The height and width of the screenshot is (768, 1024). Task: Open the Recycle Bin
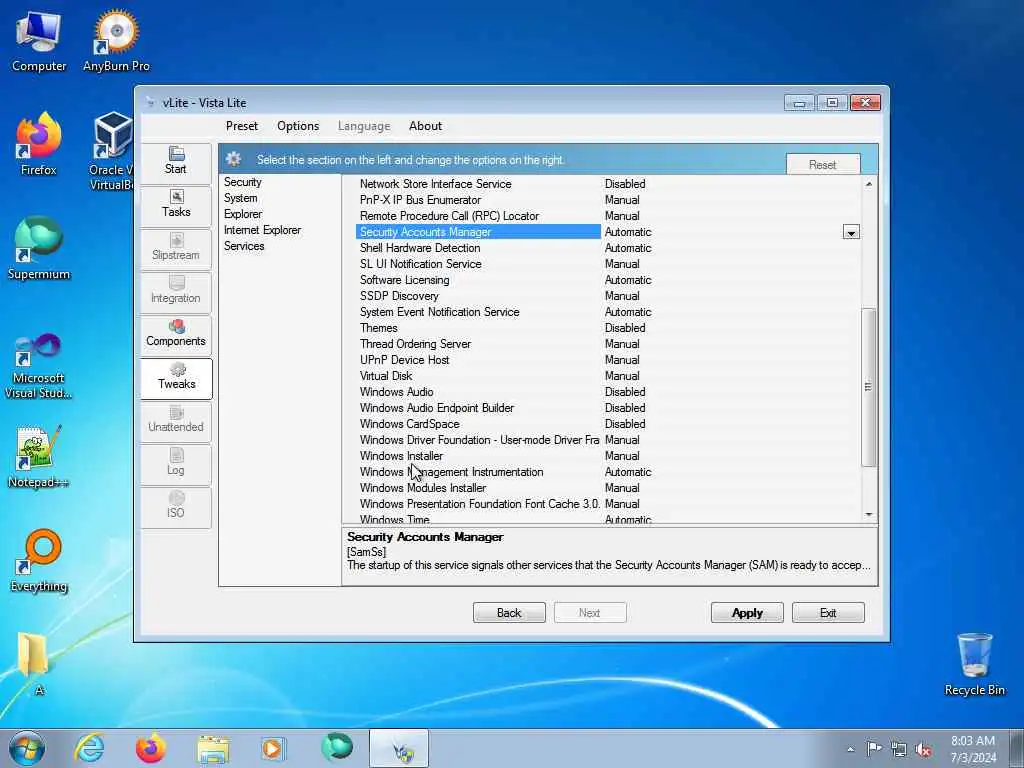pos(974,664)
